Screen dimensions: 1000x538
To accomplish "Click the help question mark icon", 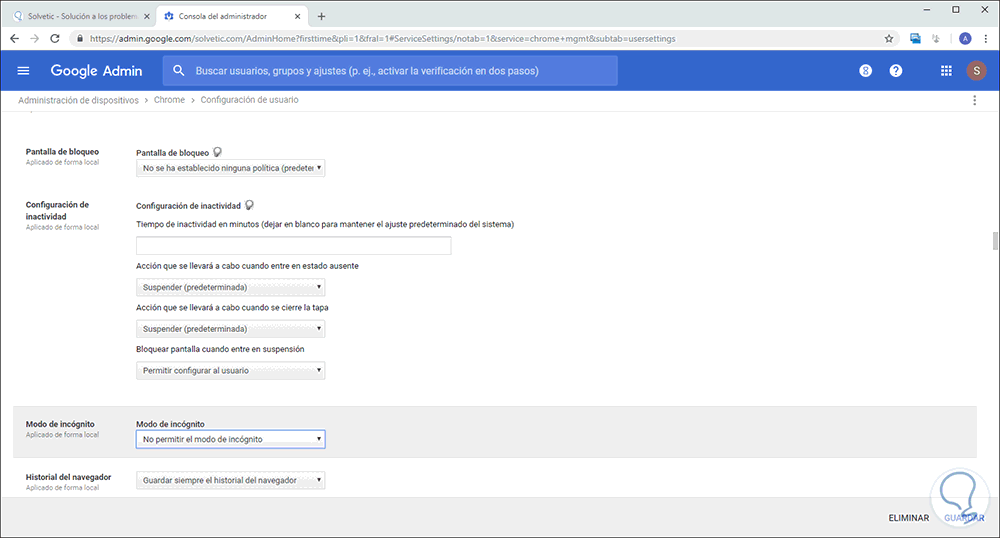I will pyautogui.click(x=896, y=71).
